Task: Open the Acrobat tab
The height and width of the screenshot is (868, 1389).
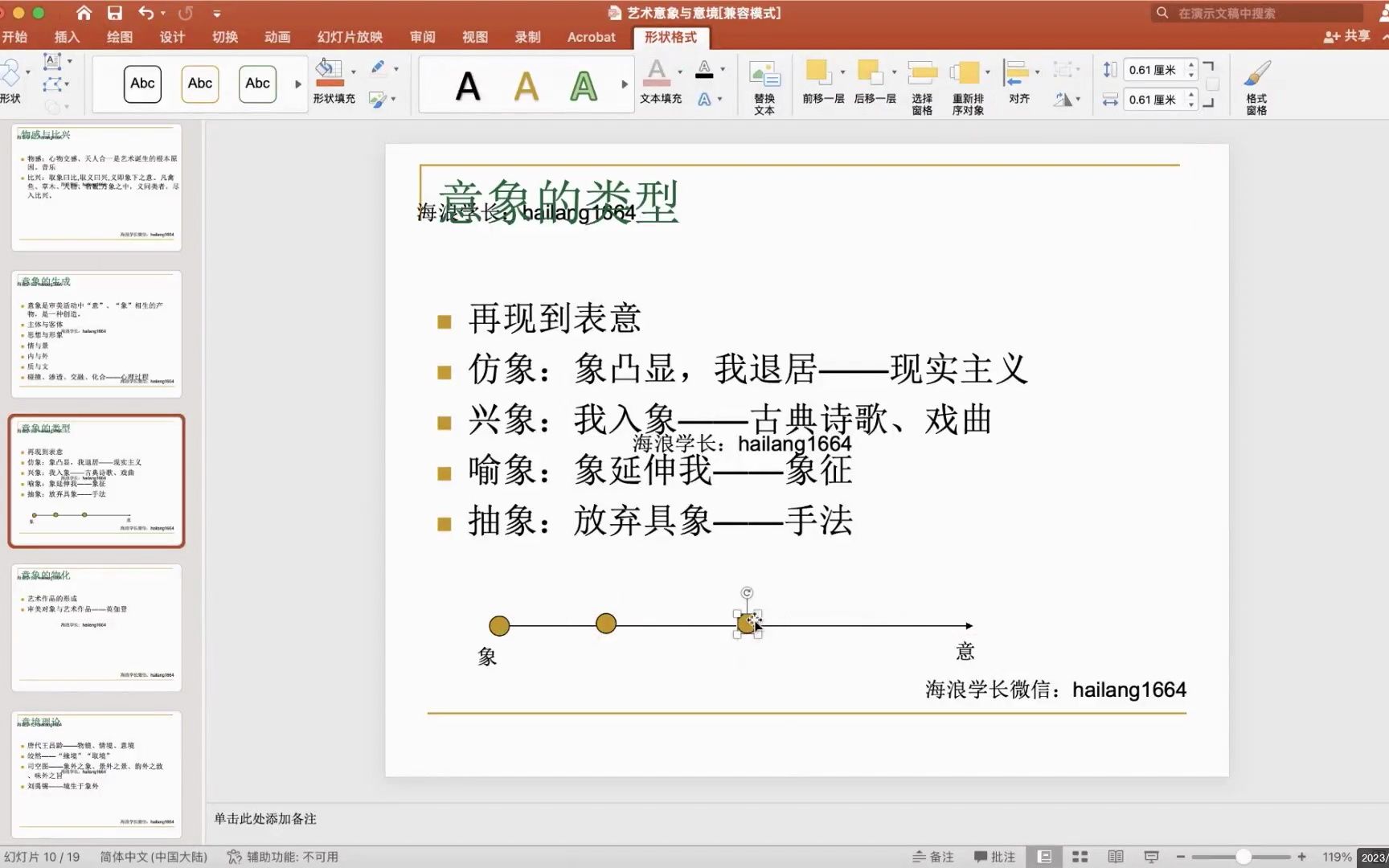Action: point(591,37)
